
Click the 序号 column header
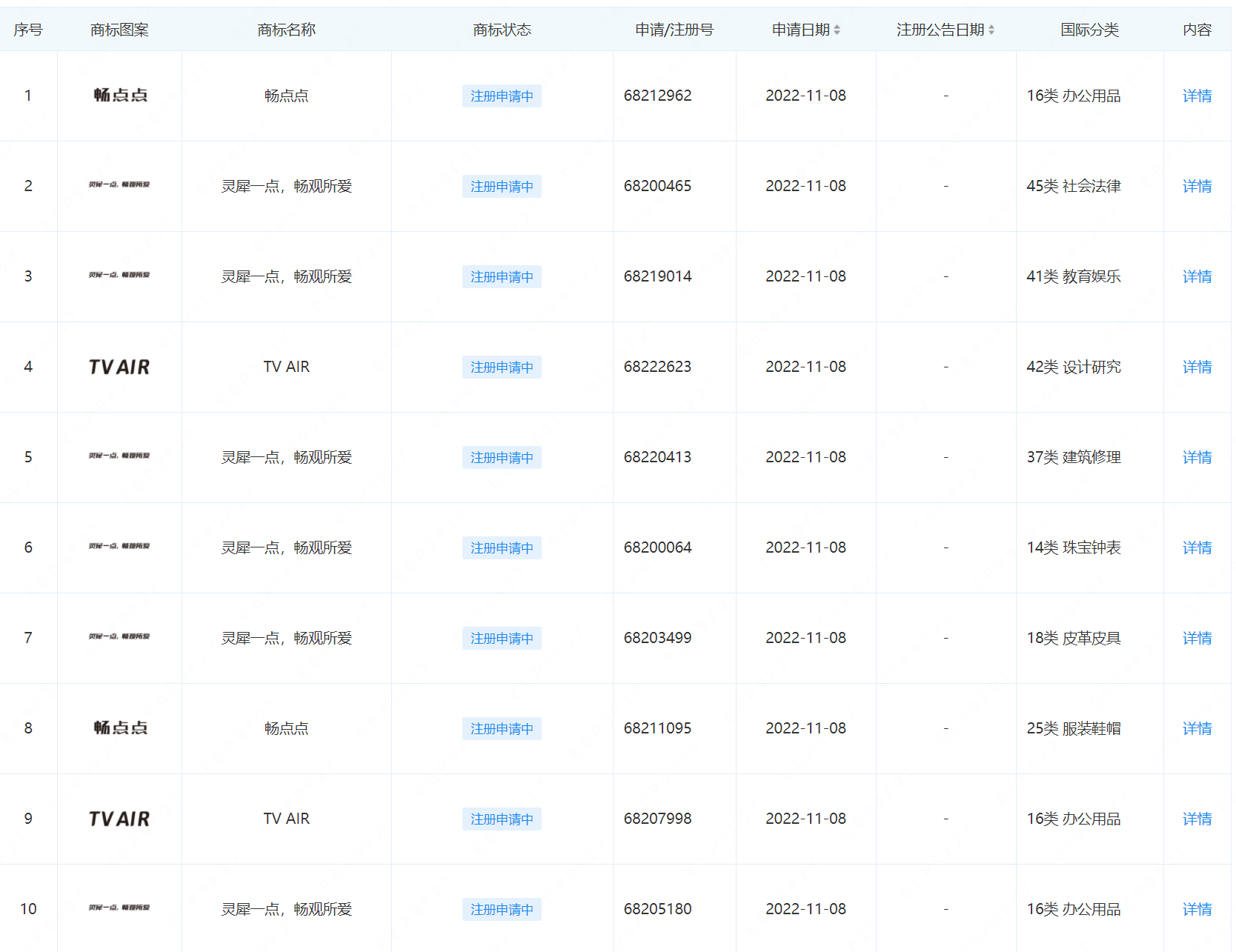28,30
